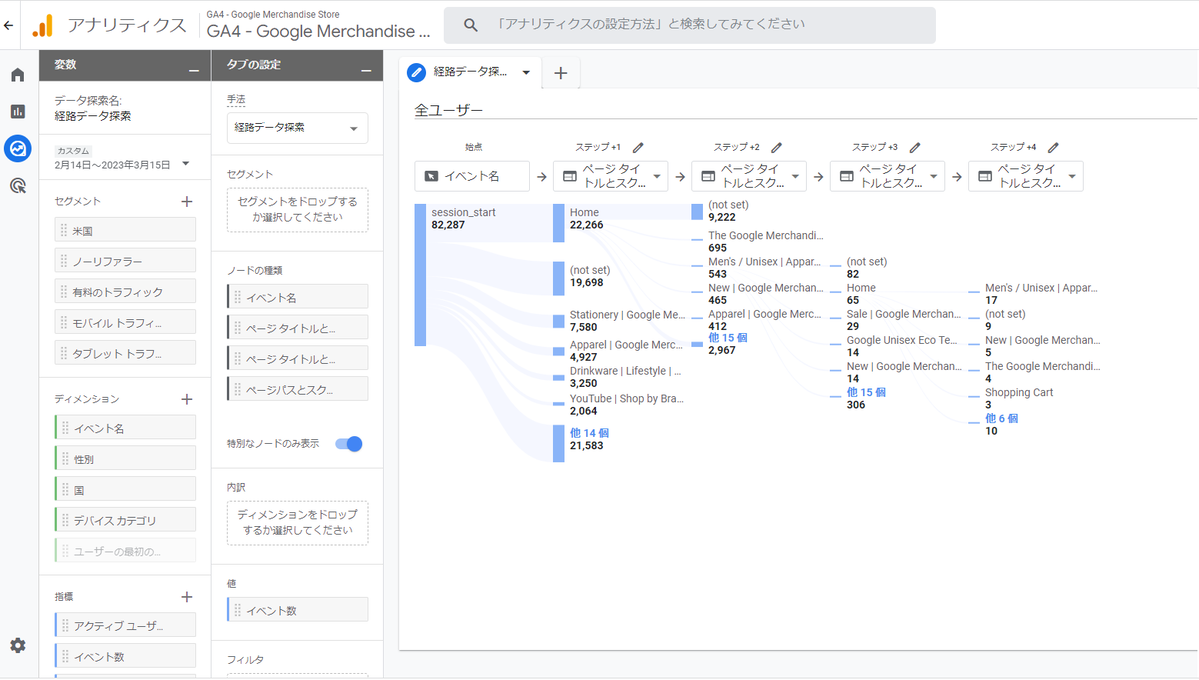1199x680 pixels.
Task: Add a new exploration tab
Action: click(x=561, y=73)
